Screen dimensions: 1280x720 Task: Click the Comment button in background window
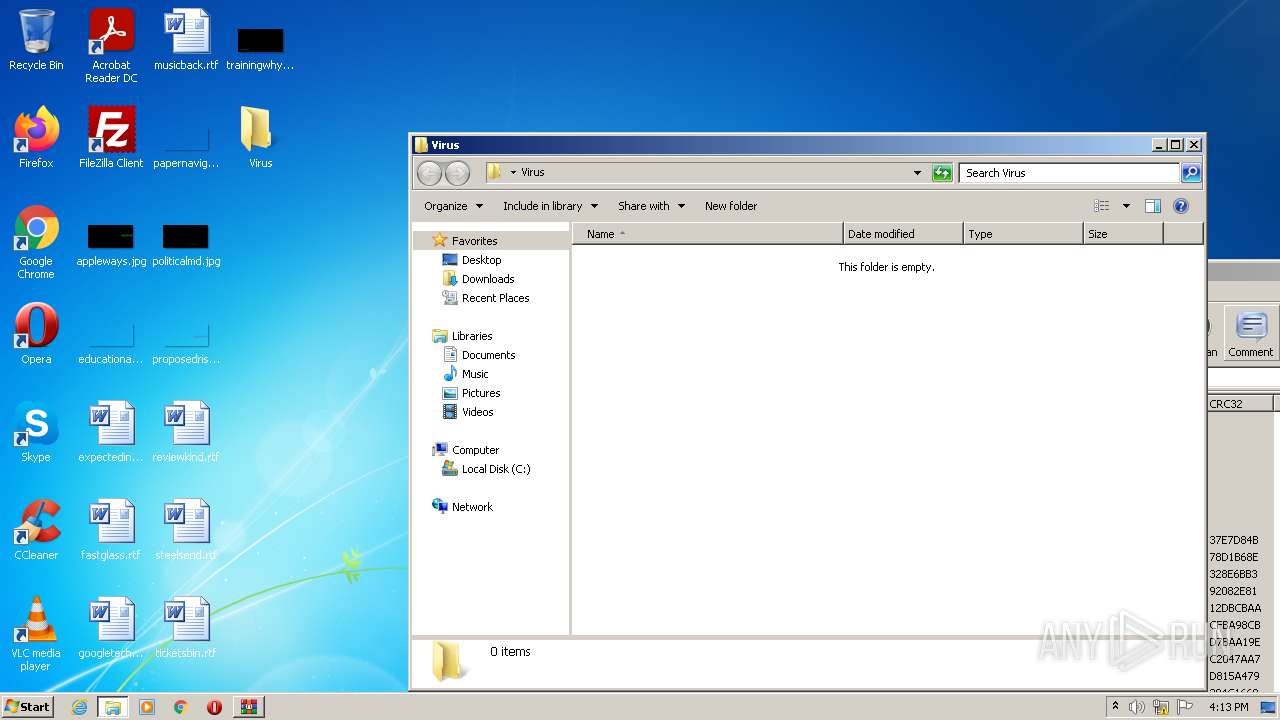click(1250, 334)
